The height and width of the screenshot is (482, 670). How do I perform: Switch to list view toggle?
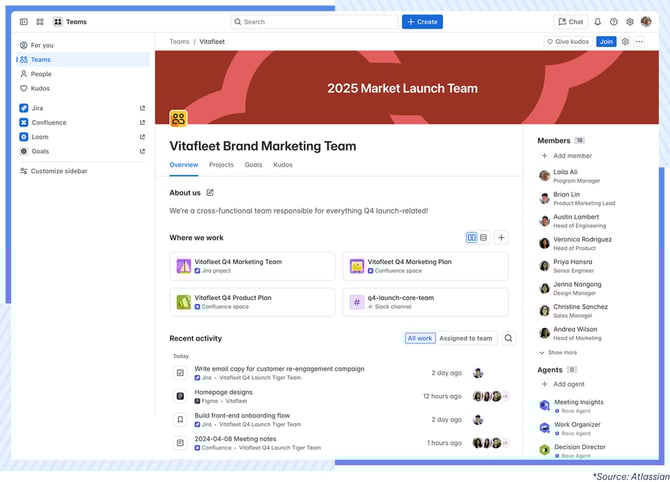coord(483,238)
